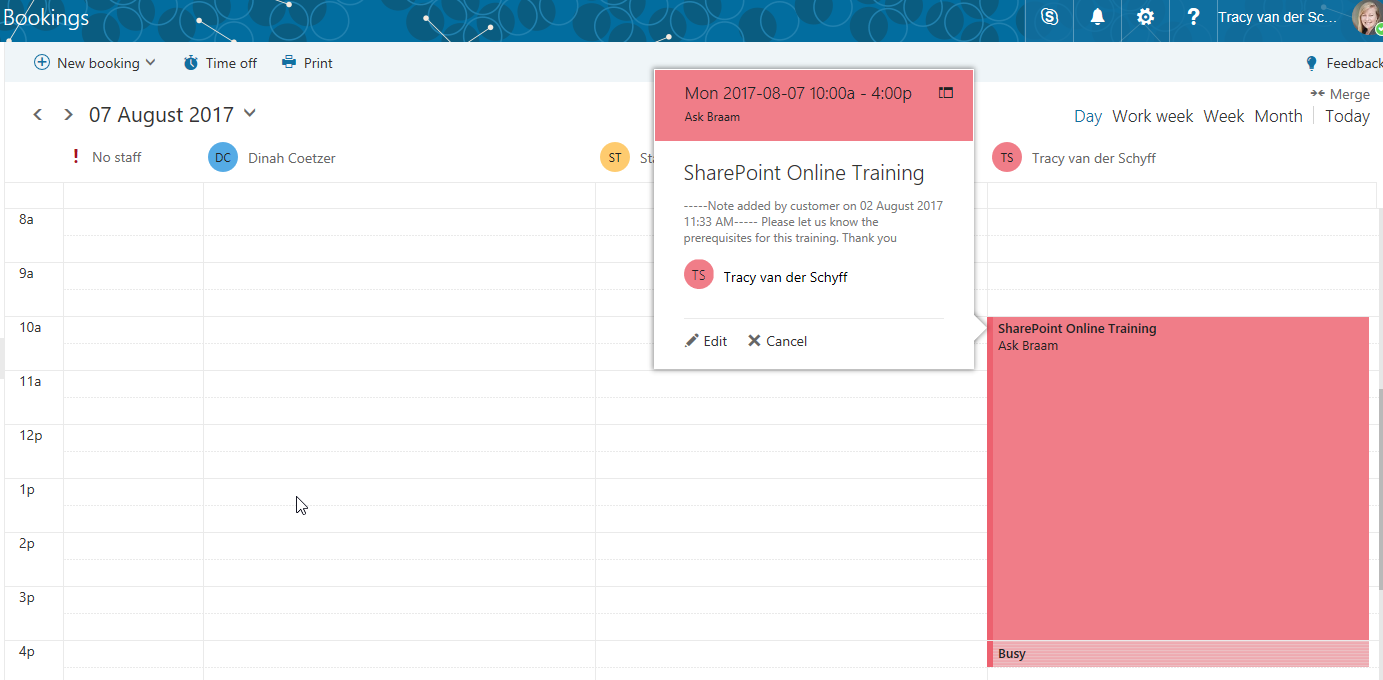Image resolution: width=1383 pixels, height=680 pixels.
Task: Switch to Month view
Action: pos(1278,116)
